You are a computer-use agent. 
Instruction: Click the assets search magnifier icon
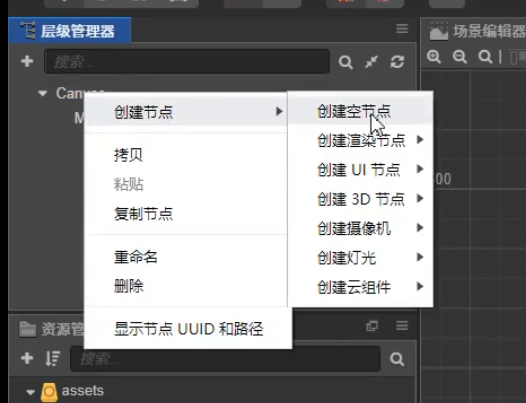(397, 359)
